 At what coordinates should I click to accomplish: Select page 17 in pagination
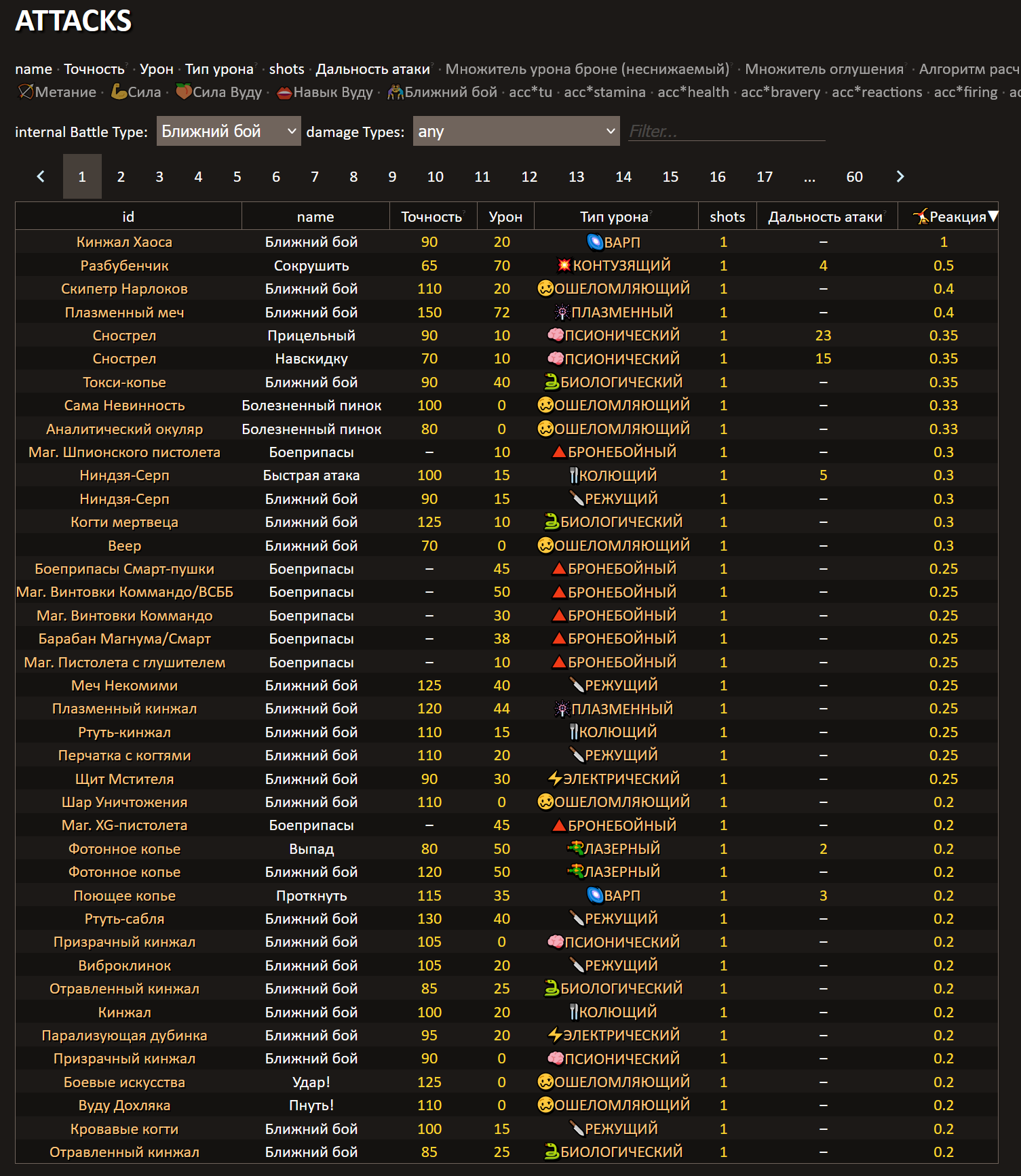tap(765, 176)
